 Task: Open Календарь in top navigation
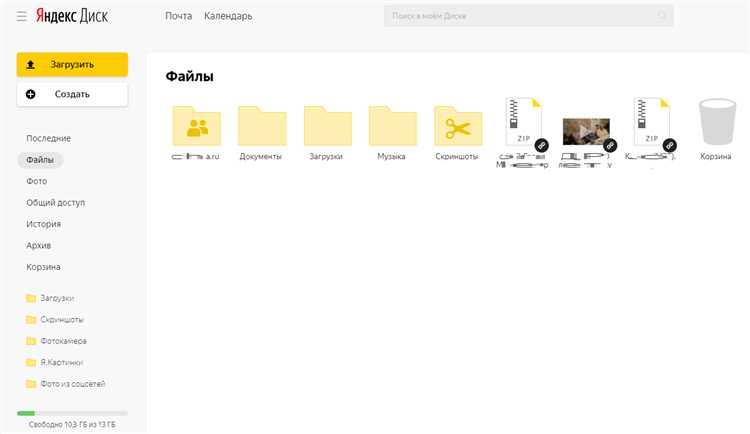tap(228, 16)
